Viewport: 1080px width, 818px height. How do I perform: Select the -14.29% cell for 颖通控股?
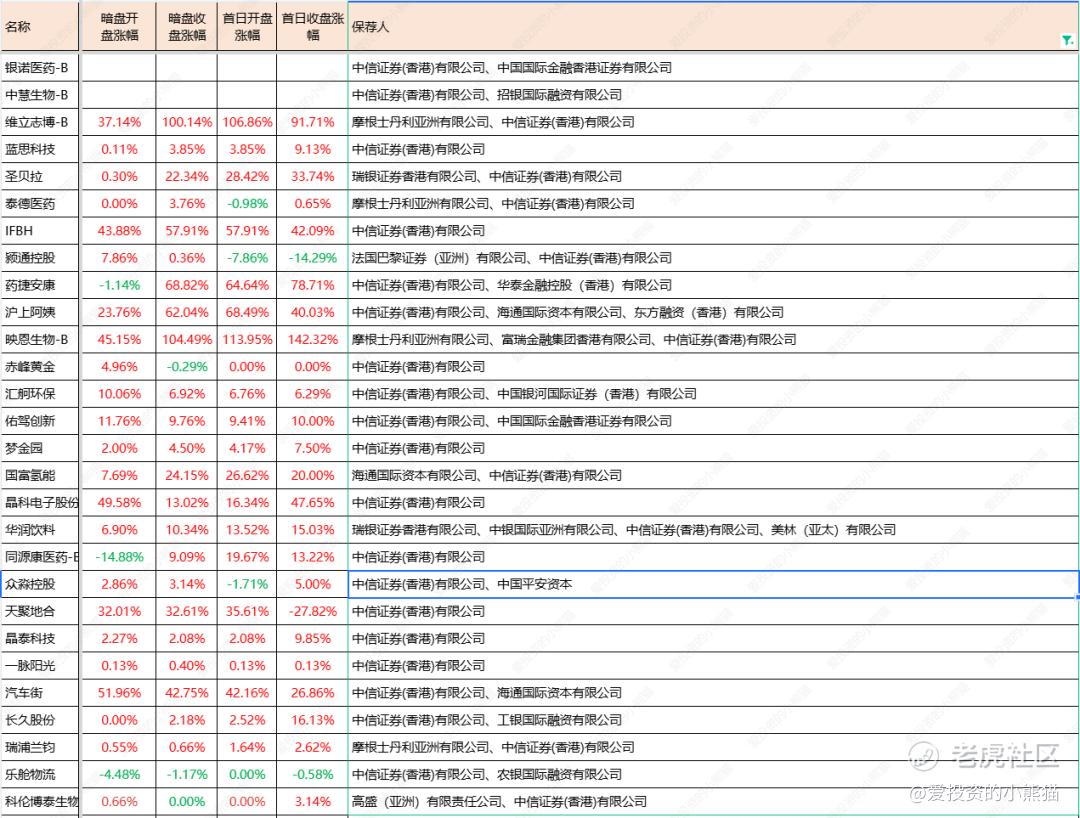pyautogui.click(x=313, y=258)
